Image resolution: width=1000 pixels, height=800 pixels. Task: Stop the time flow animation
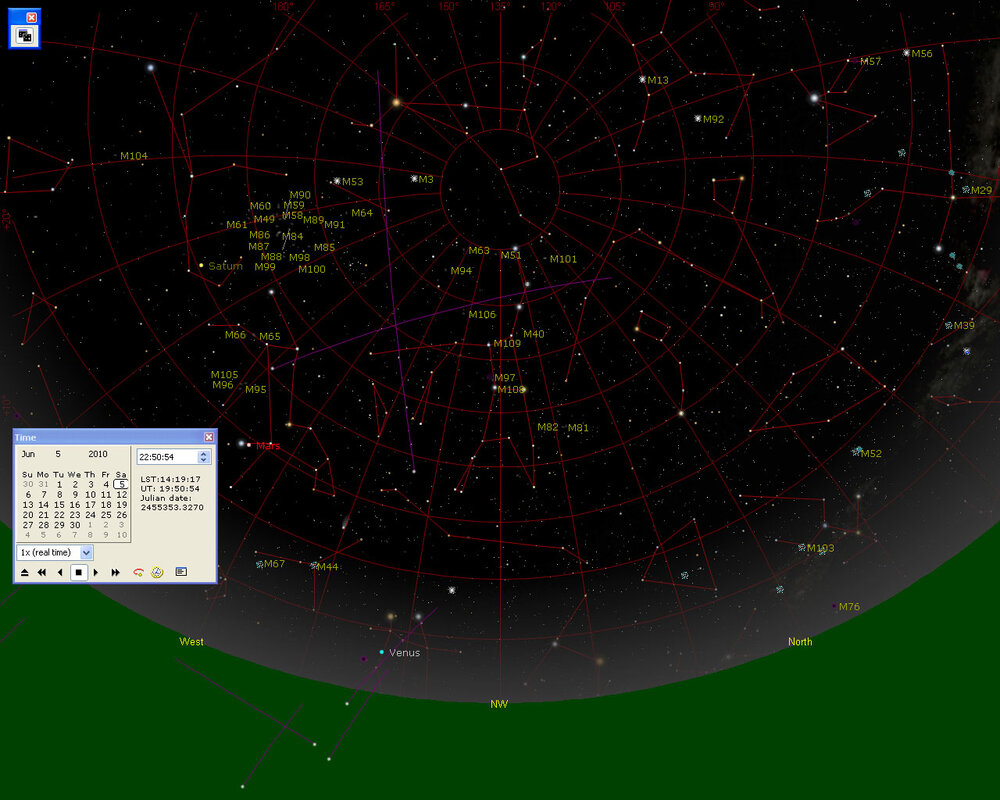tap(77, 572)
